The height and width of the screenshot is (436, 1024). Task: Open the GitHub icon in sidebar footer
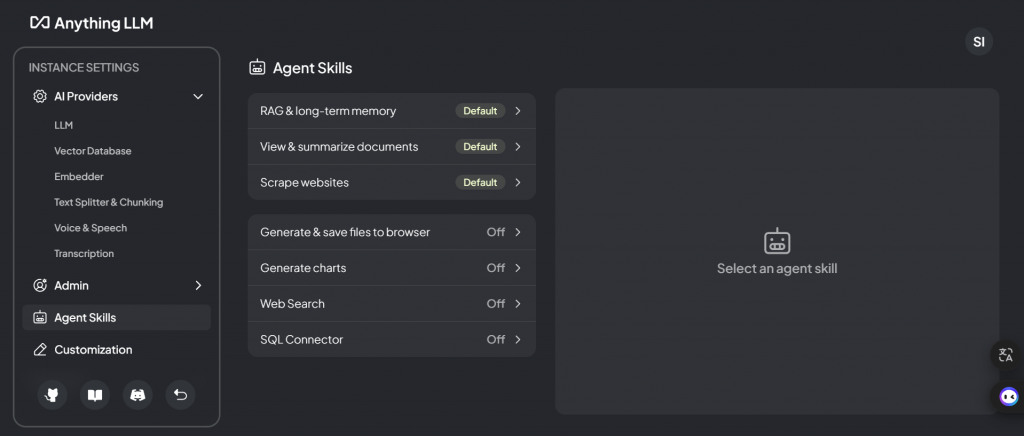(52, 395)
